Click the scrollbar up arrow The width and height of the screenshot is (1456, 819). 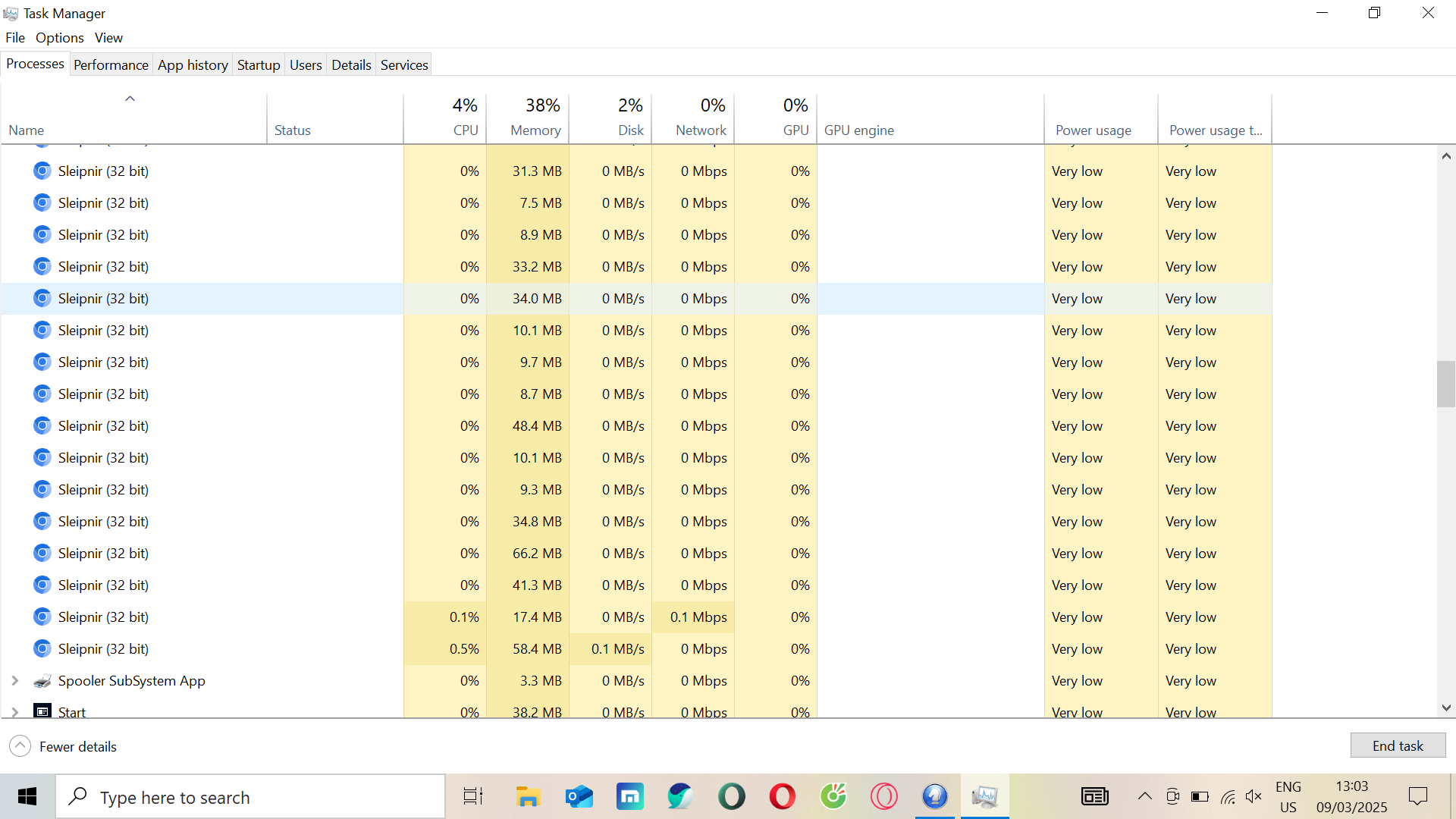1445,155
